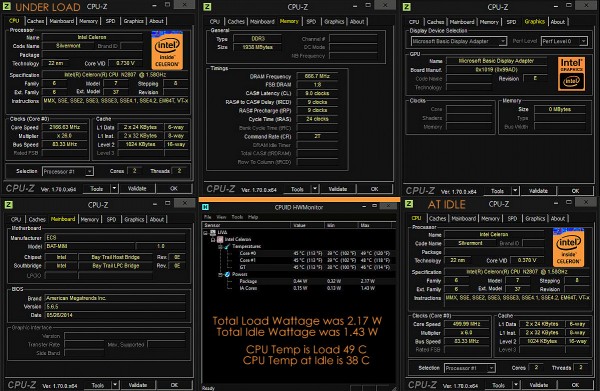Open the File menu in HWMonitor

point(207,217)
